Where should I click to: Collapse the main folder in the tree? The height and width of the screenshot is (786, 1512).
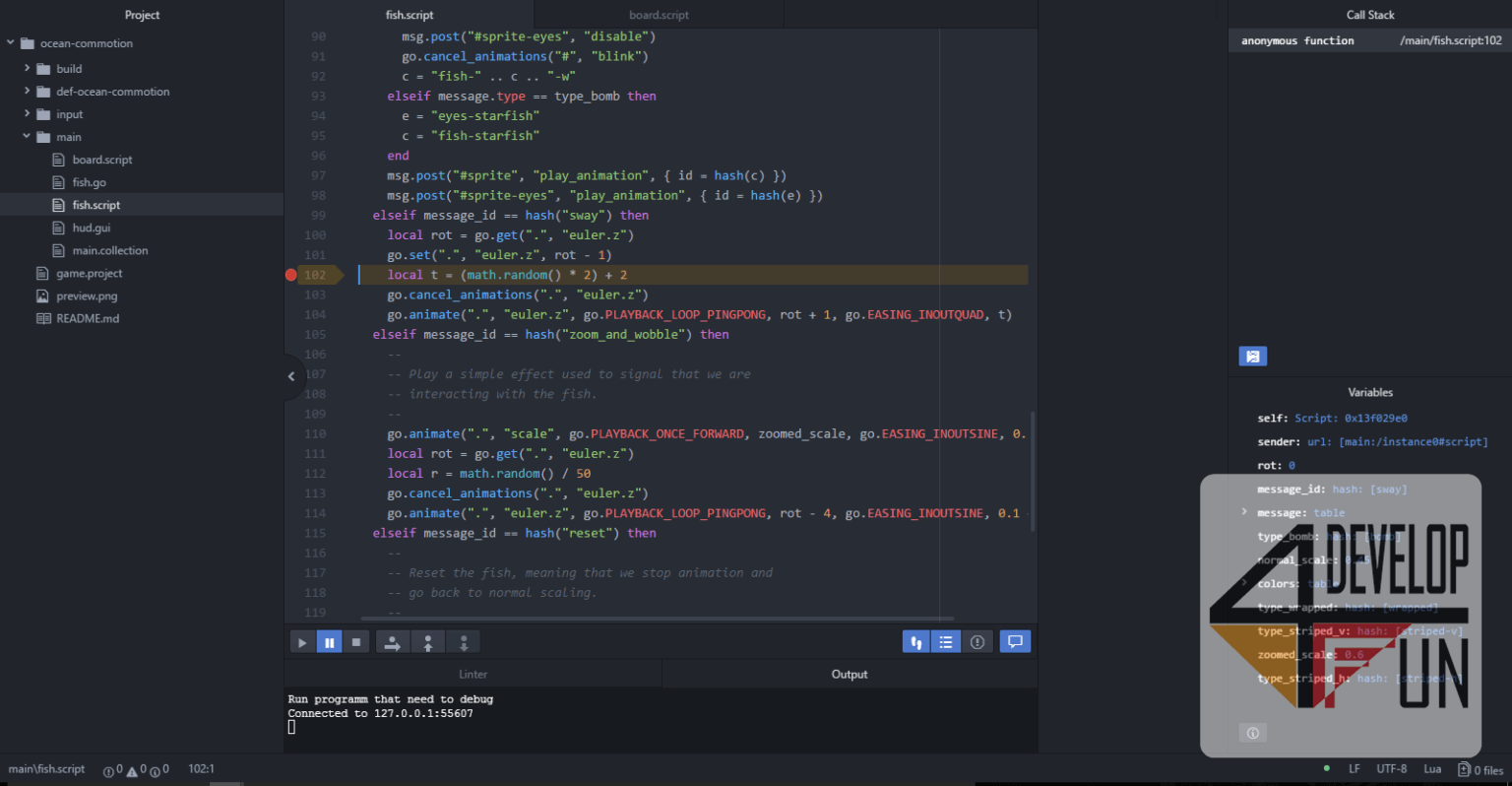coord(27,137)
